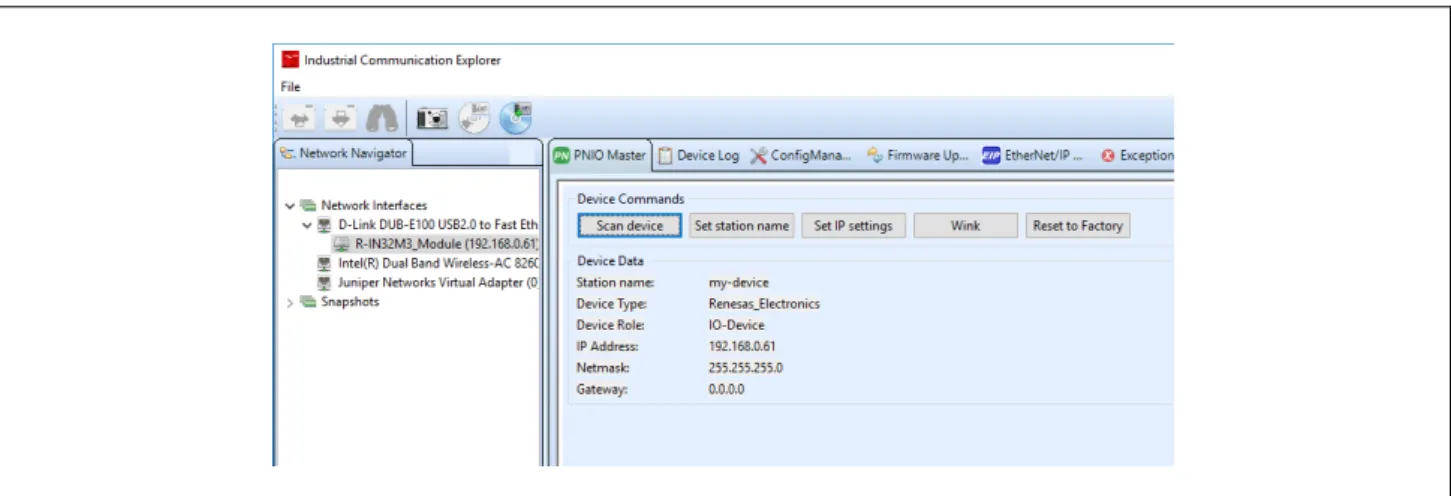
Task: Click the device type value Renesas_Electronics
Action: (x=764, y=304)
